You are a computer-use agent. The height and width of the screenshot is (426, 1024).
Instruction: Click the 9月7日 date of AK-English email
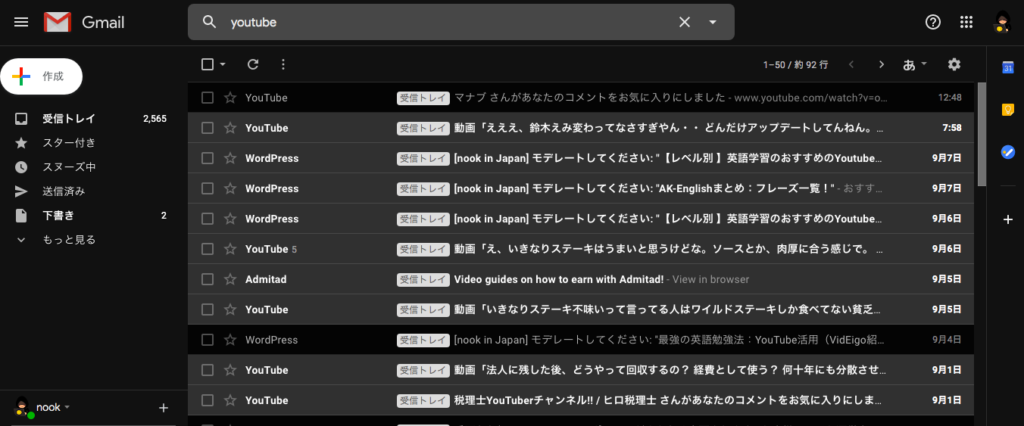[x=946, y=188]
